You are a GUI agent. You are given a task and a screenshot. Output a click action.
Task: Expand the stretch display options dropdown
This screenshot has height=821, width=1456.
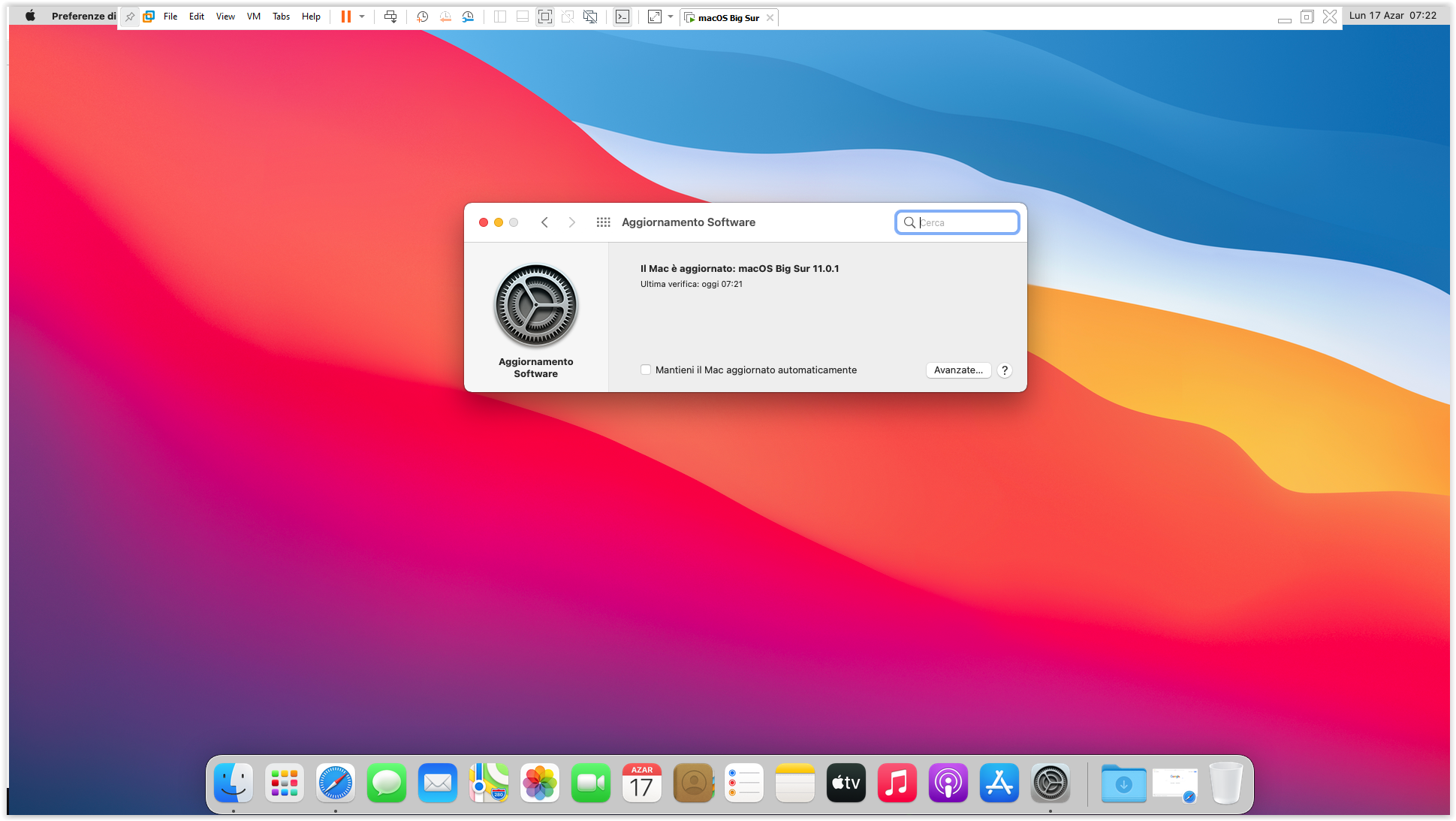tap(671, 17)
